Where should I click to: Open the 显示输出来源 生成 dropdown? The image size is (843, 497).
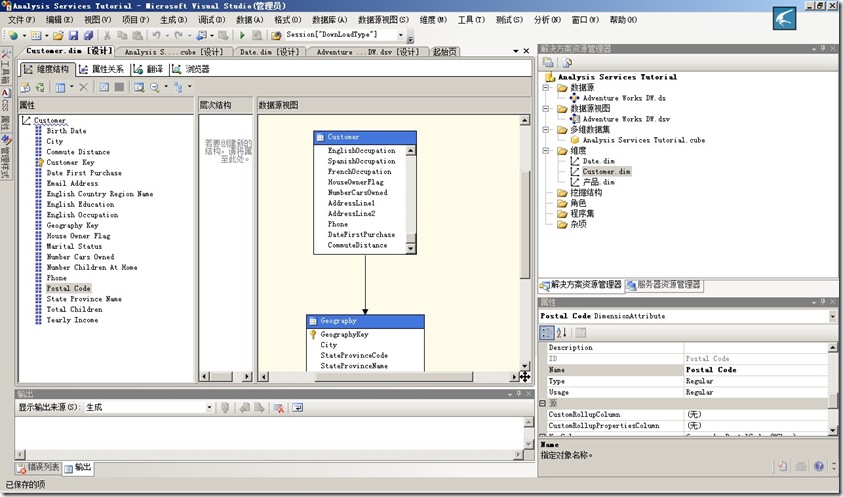coord(209,408)
